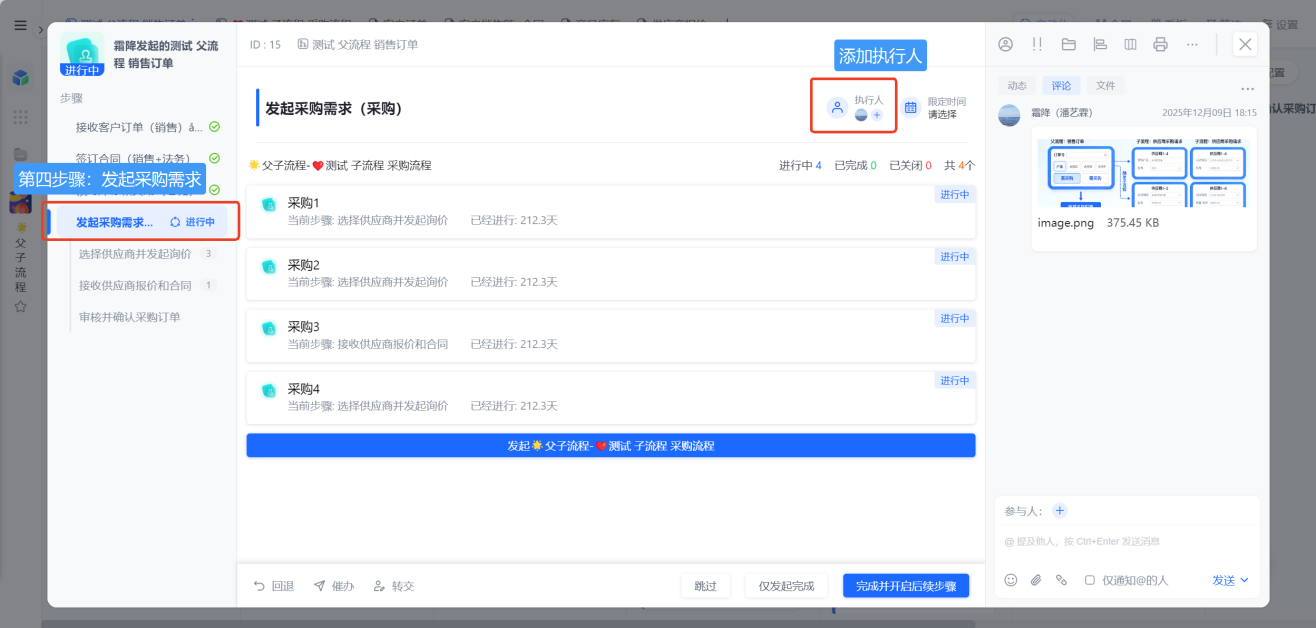Click the avatar of 霜降（潘艺霖）
The height and width of the screenshot is (628, 1316).
(1010, 115)
